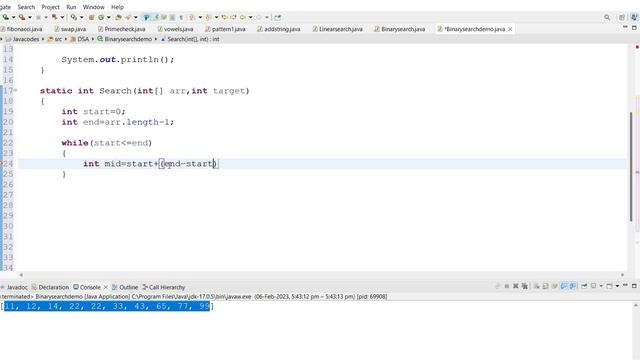Toggle Pin Console button

tap(584, 286)
